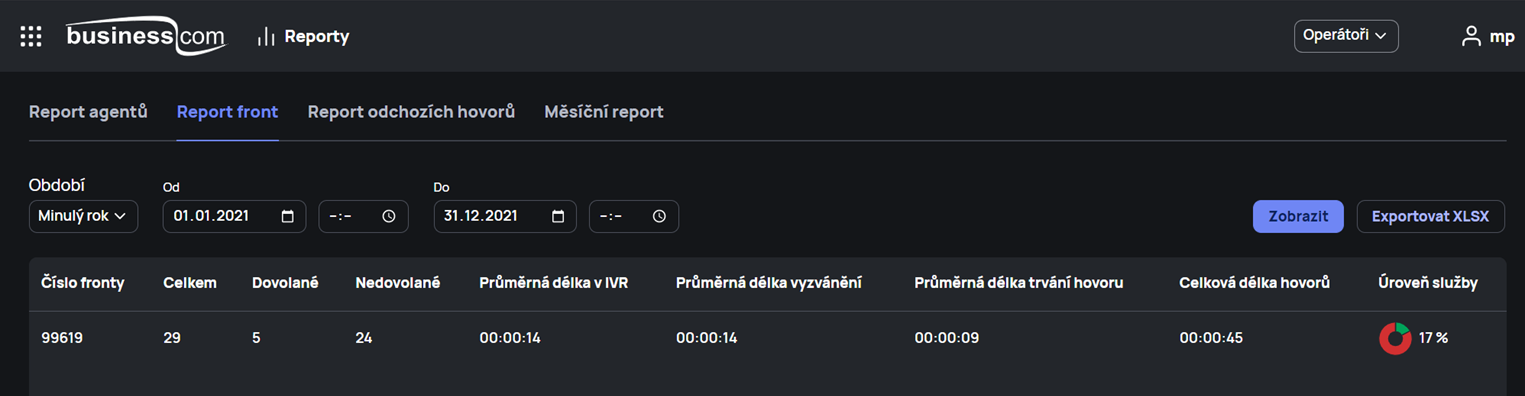This screenshot has width=1525, height=396.
Task: Click the service level donut chart
Action: pos(1395,338)
